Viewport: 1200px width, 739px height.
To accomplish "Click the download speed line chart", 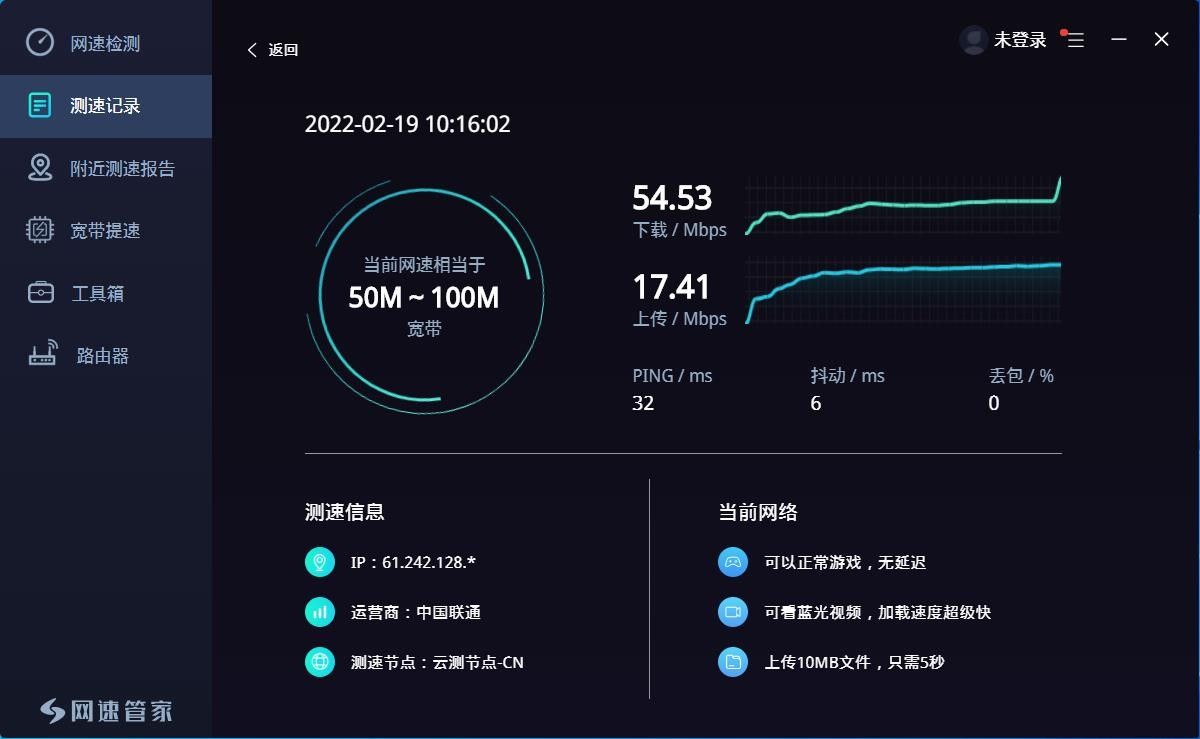I will 903,206.
